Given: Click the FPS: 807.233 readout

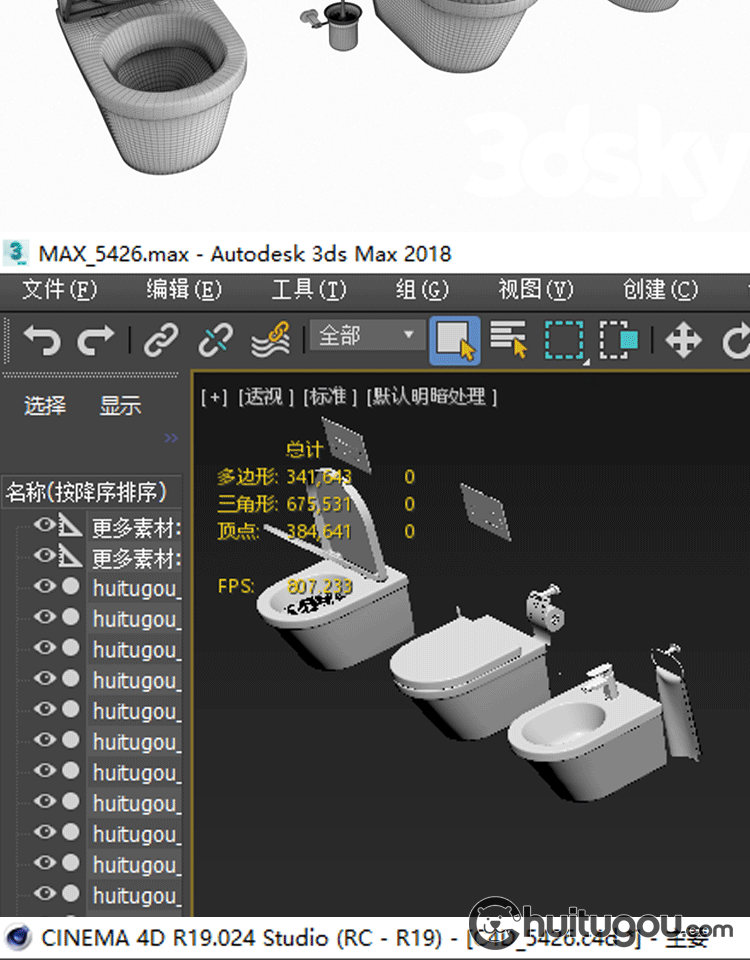Looking at the screenshot, I should click(285, 587).
